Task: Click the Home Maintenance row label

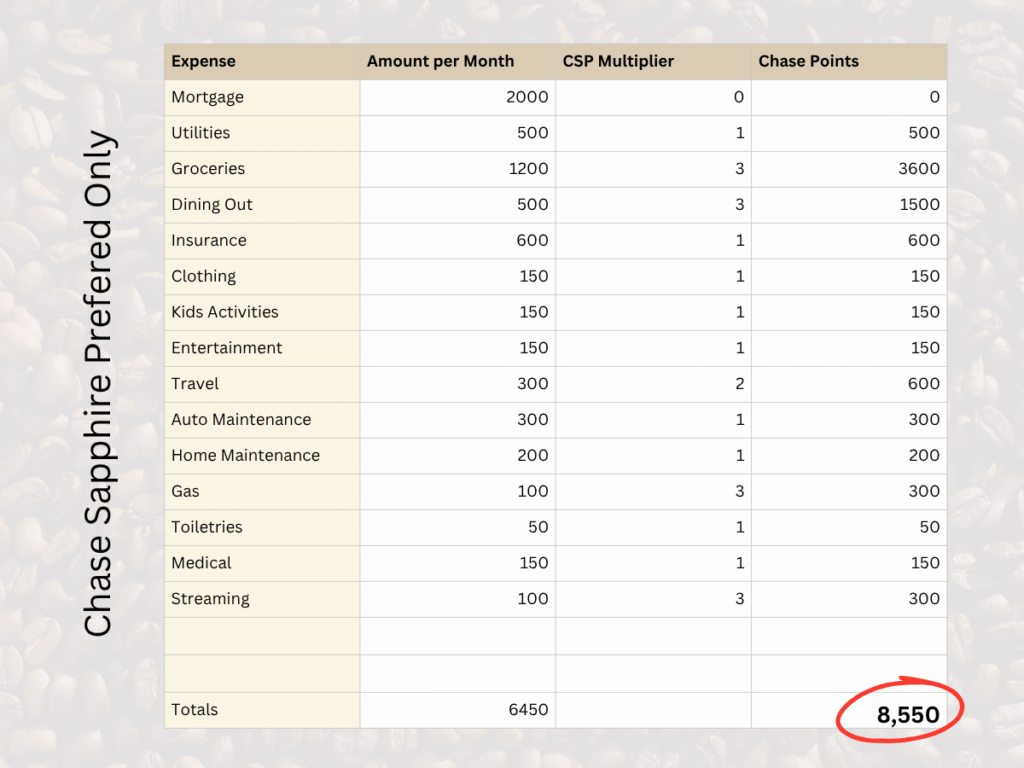Action: click(246, 456)
